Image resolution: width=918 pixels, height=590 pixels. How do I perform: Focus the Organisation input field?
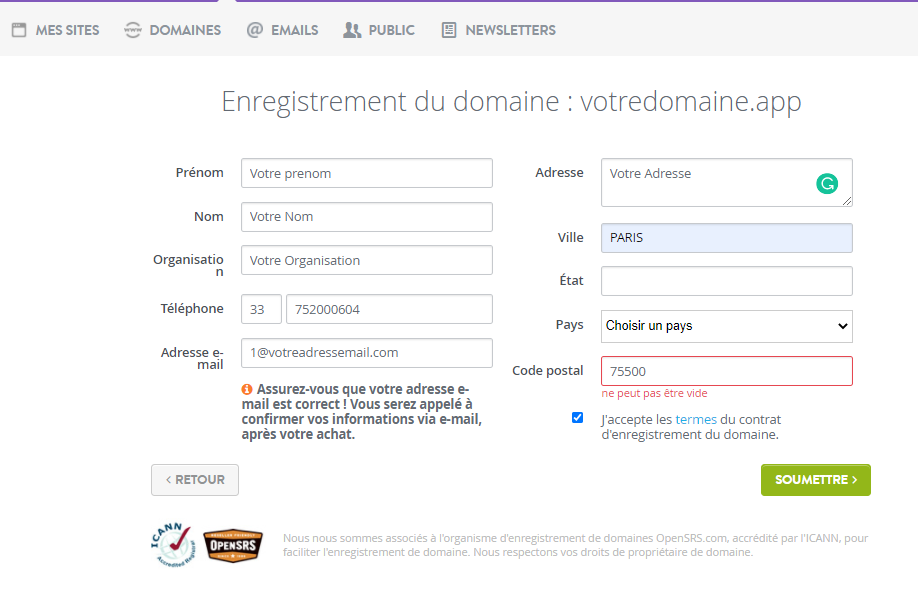[x=366, y=260]
